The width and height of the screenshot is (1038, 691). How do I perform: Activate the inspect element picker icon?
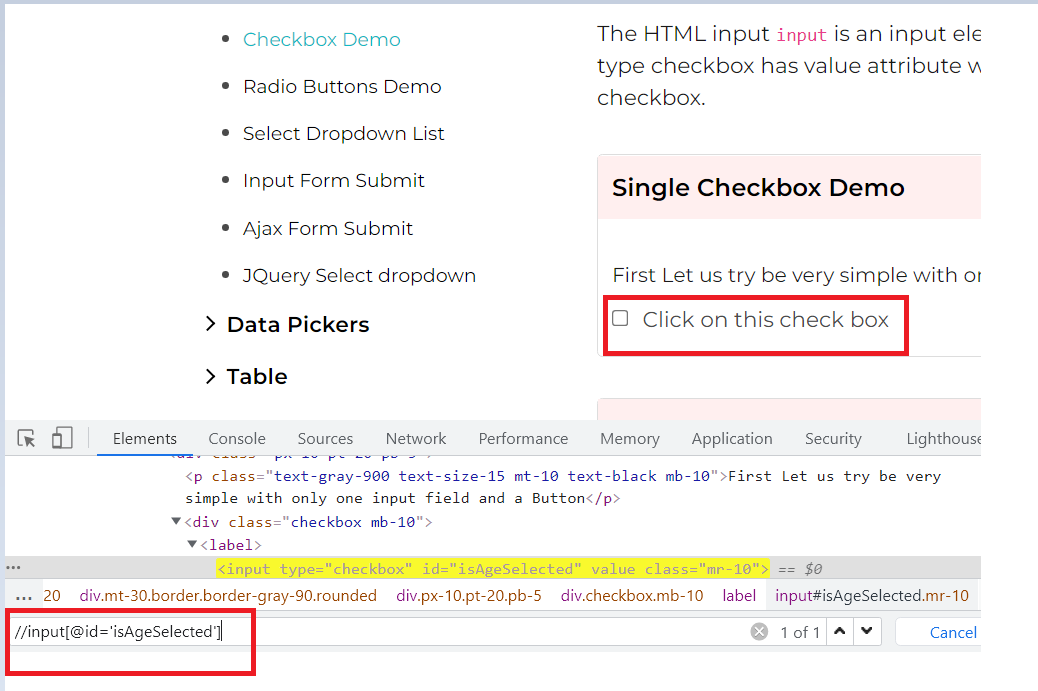click(26, 438)
